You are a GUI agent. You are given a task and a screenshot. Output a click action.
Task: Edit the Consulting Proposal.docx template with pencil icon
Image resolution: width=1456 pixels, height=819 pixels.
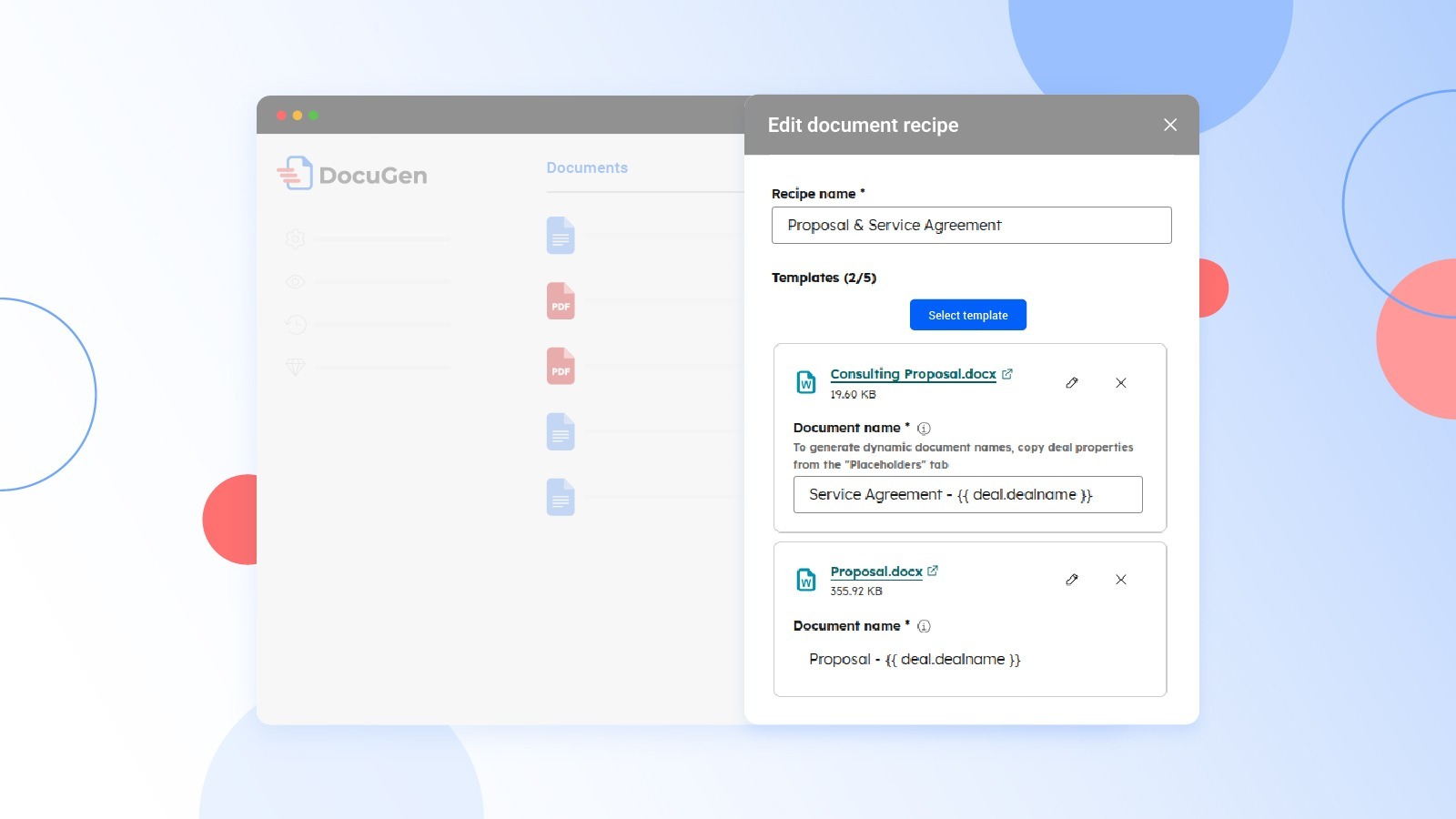[1072, 383]
